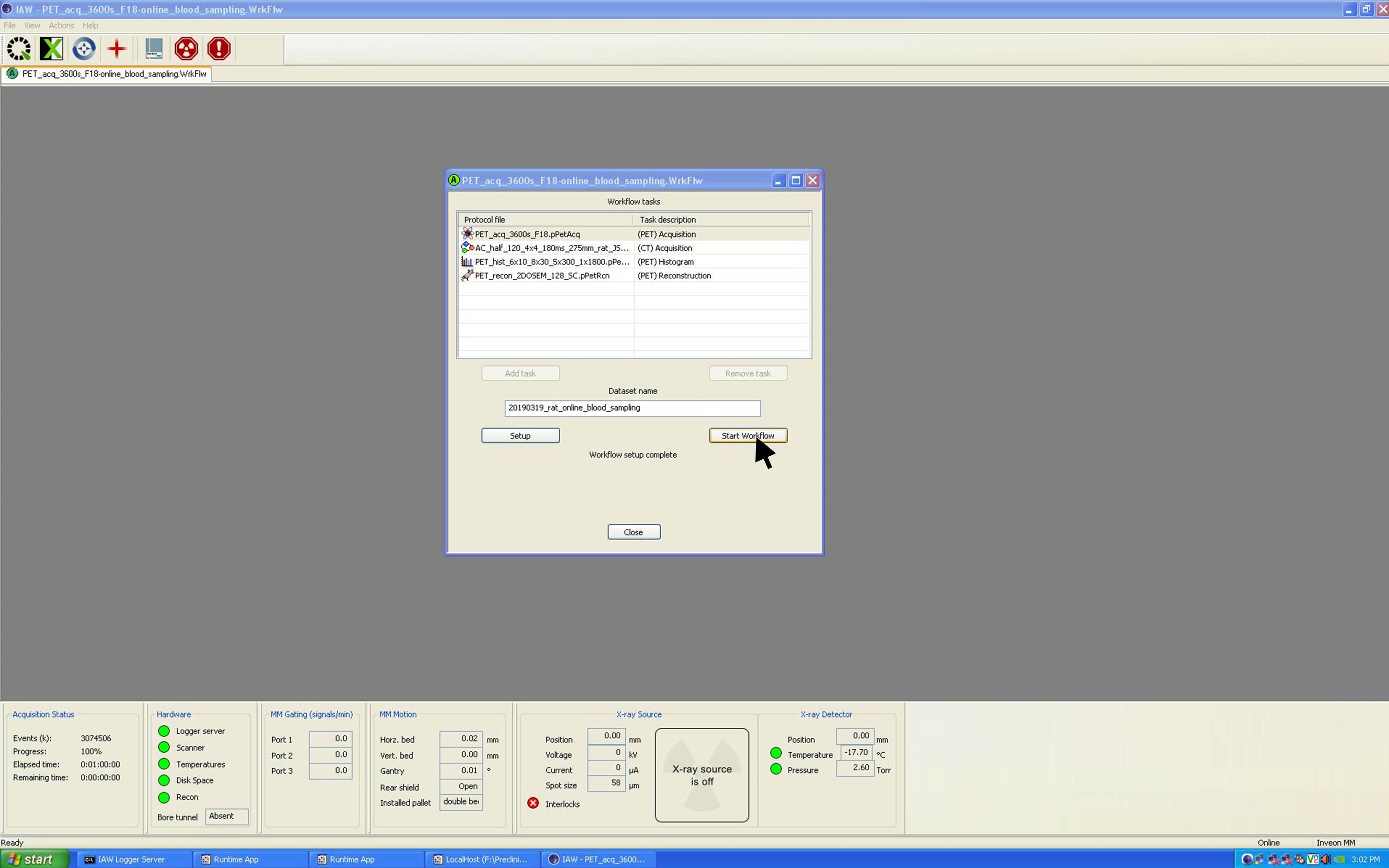Select the PET_acq_3600s_F18.pPetAcq task row
The image size is (1389, 868).
coord(527,234)
